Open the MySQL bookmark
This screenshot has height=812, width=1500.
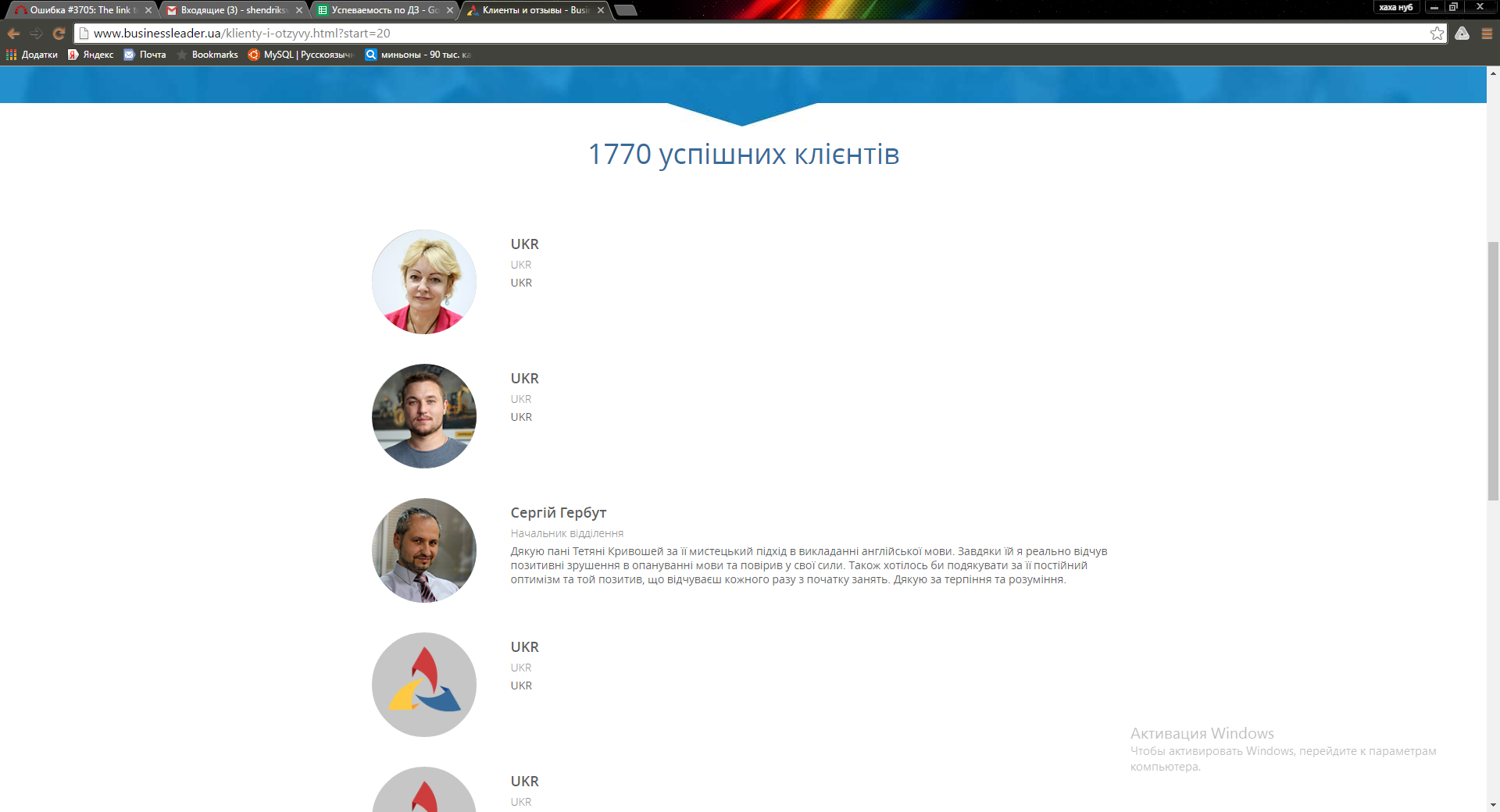pyautogui.click(x=301, y=55)
